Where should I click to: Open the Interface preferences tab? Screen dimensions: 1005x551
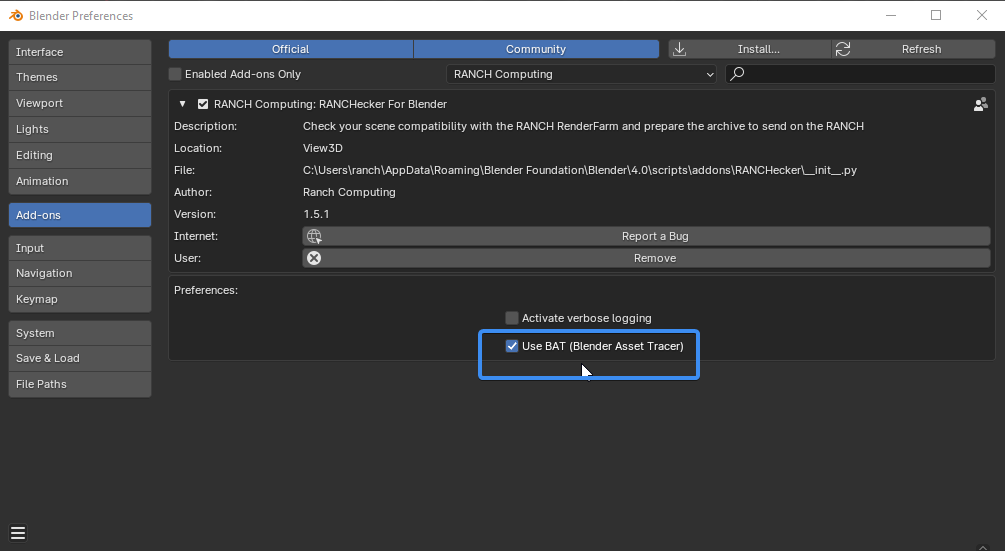click(80, 52)
